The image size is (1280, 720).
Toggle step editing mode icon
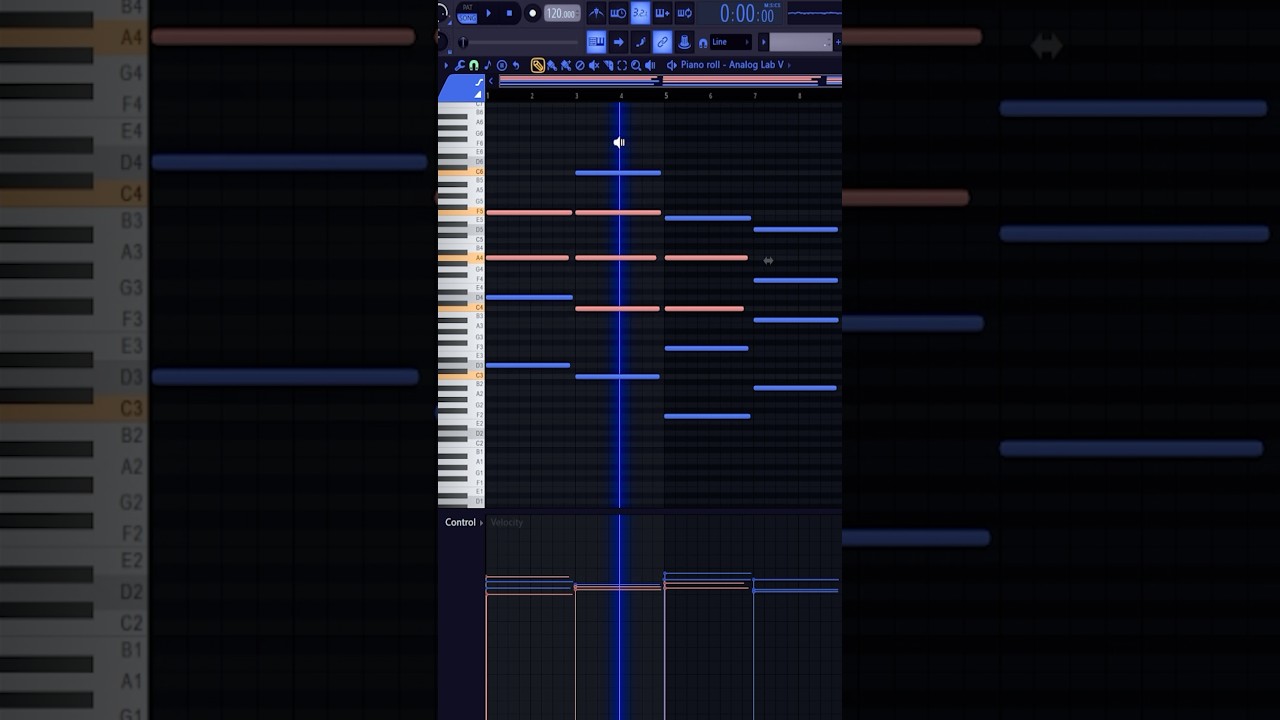[640, 42]
